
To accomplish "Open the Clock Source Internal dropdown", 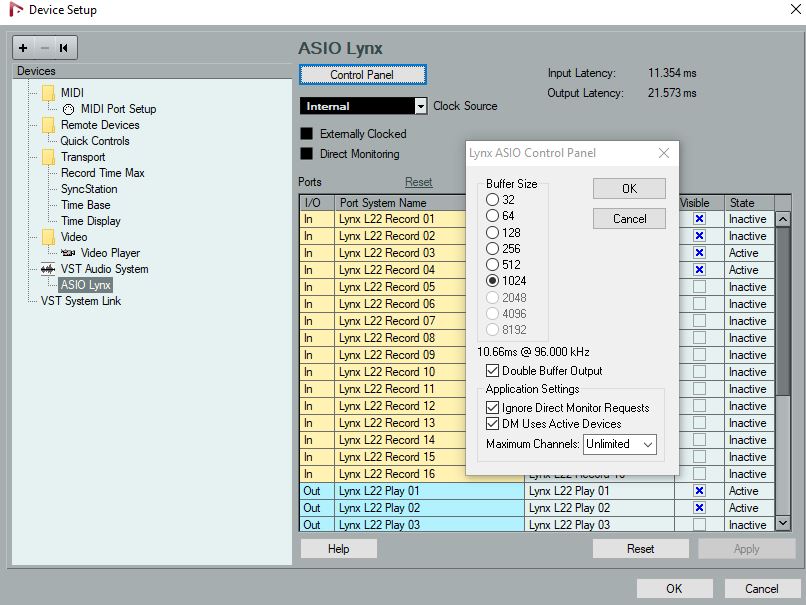I will [363, 106].
